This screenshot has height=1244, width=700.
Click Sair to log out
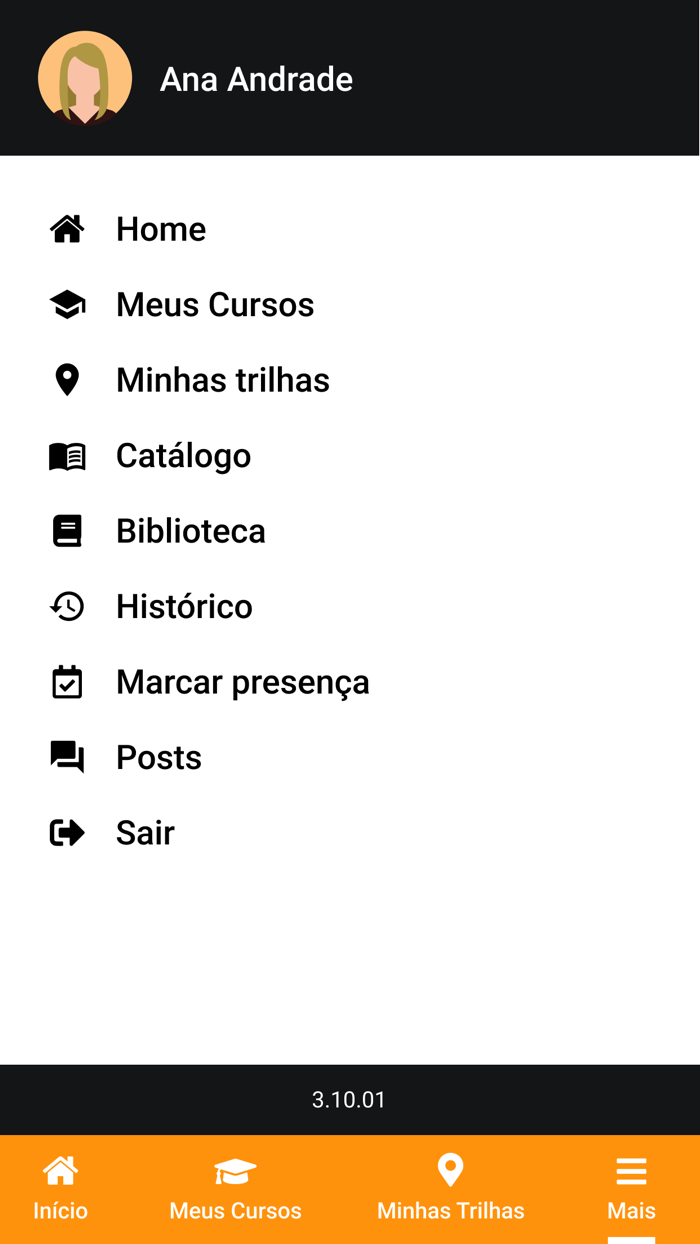[x=144, y=832]
